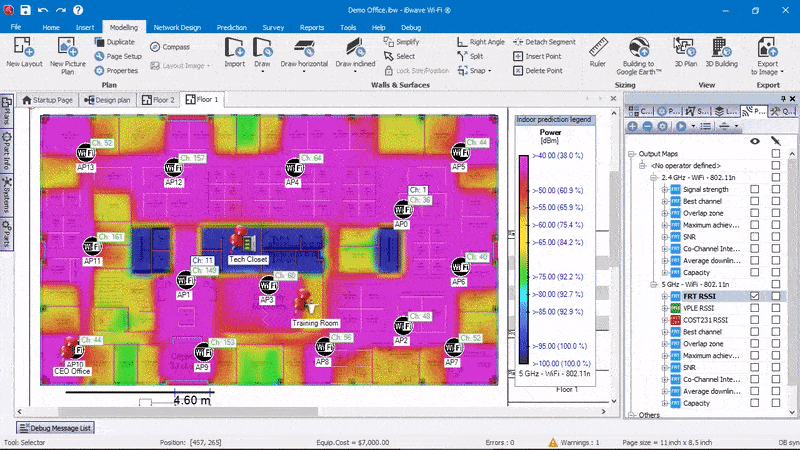Tick visibility checkbox for 2.4 GHz Overlap zone
Viewport: 800px width, 450px height.
tap(755, 213)
